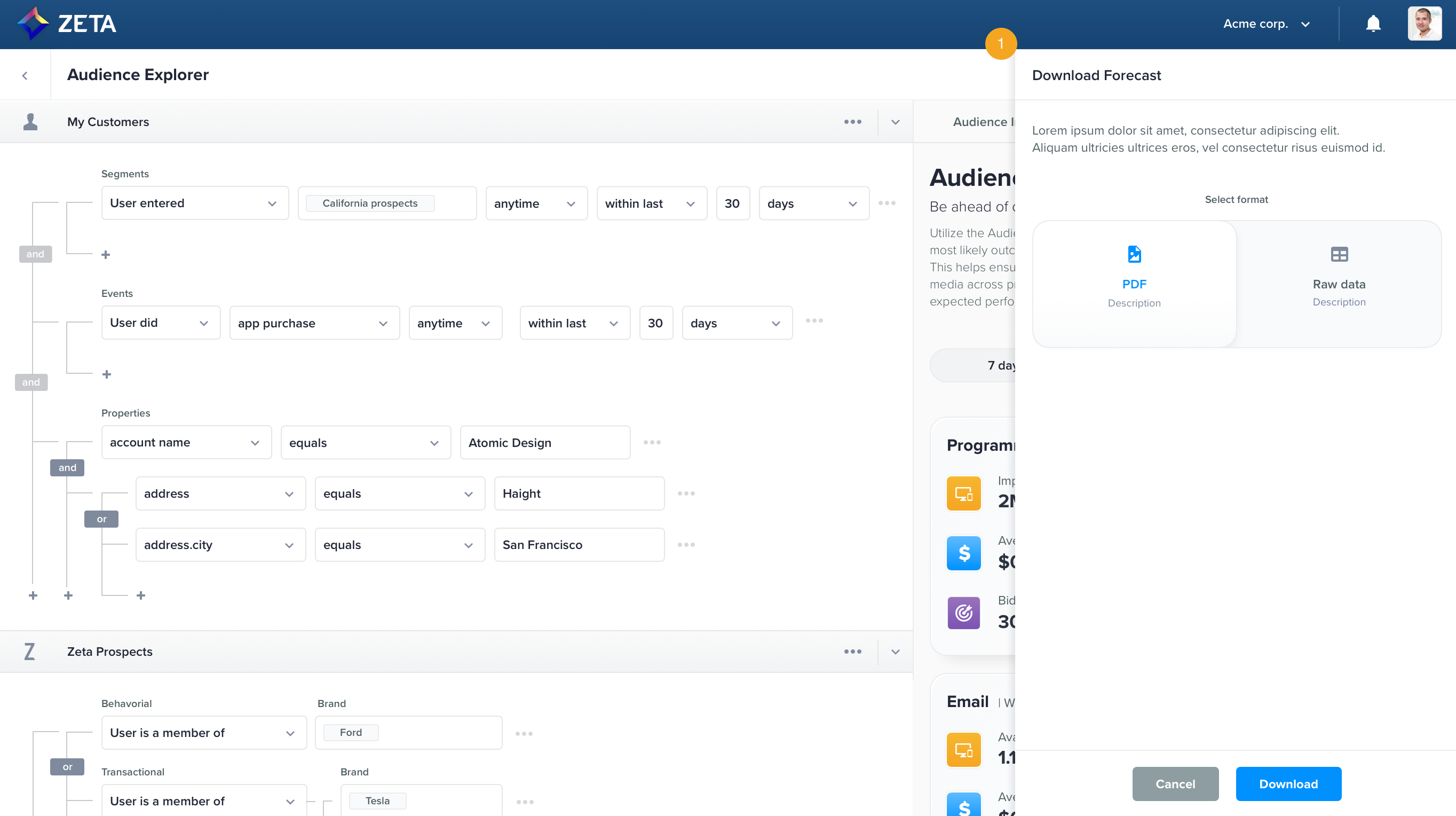Screen dimensions: 1456x816
Task: Collapse the Zeta Prospects section
Action: point(895,652)
